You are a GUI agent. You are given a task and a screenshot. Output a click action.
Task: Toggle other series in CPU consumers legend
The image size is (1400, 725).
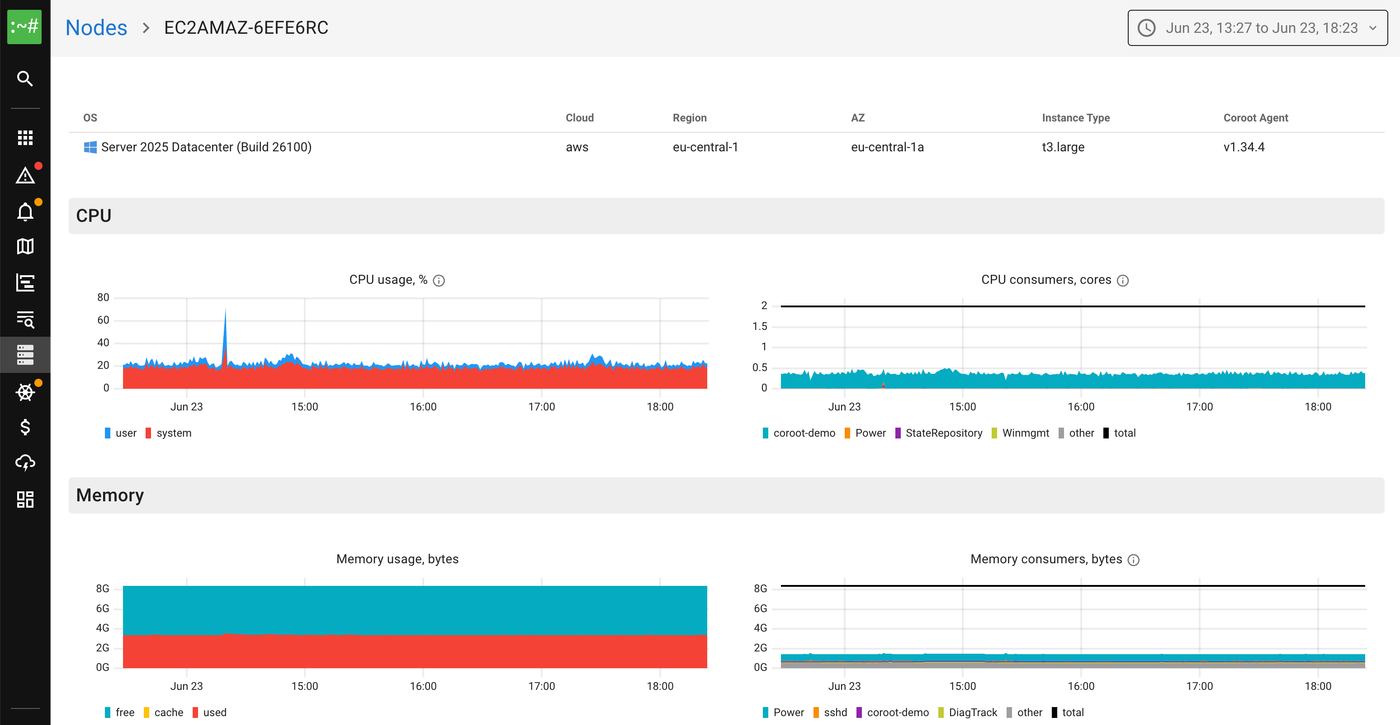coord(1076,433)
